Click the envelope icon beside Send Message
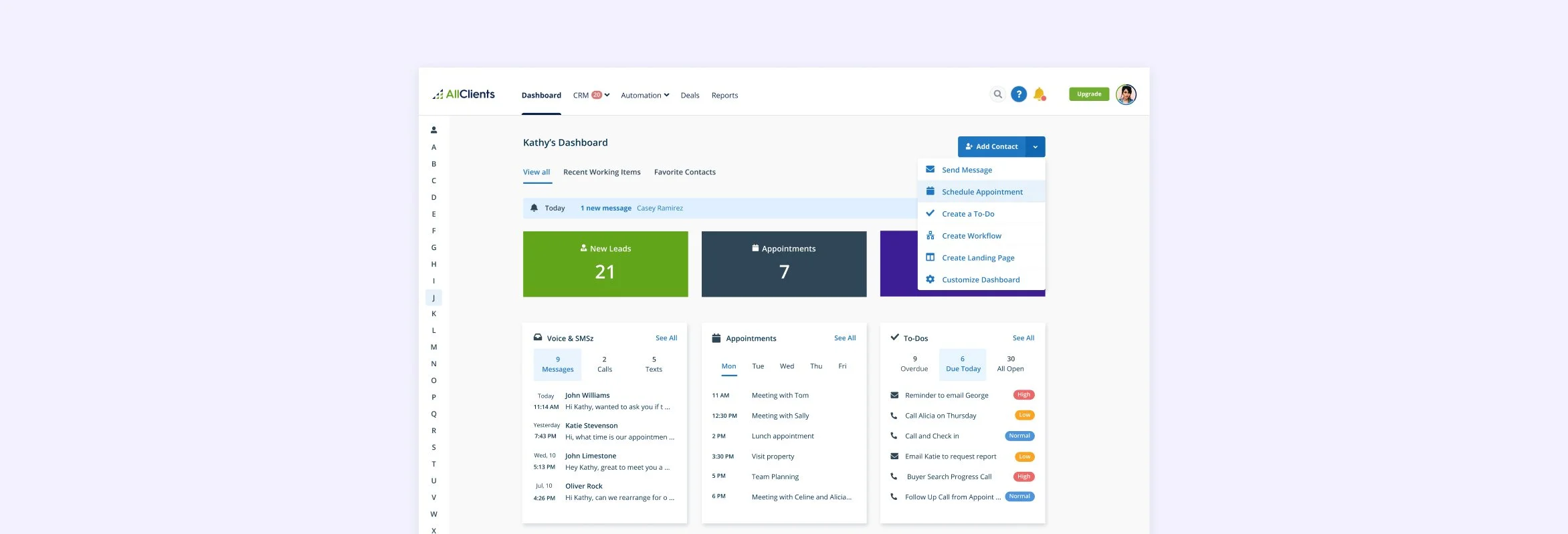The image size is (1568, 534). [x=930, y=169]
